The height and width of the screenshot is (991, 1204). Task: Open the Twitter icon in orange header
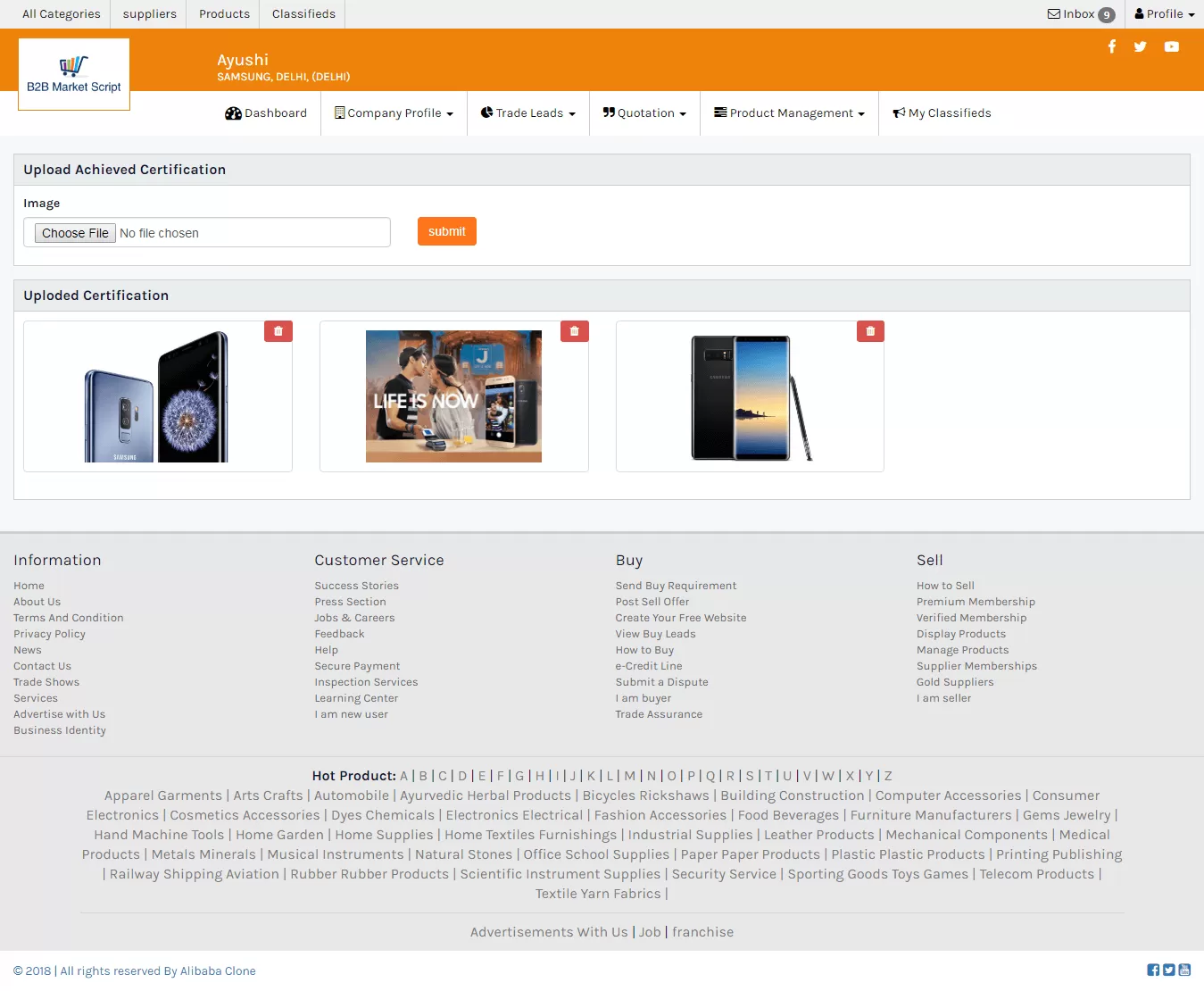tap(1140, 46)
